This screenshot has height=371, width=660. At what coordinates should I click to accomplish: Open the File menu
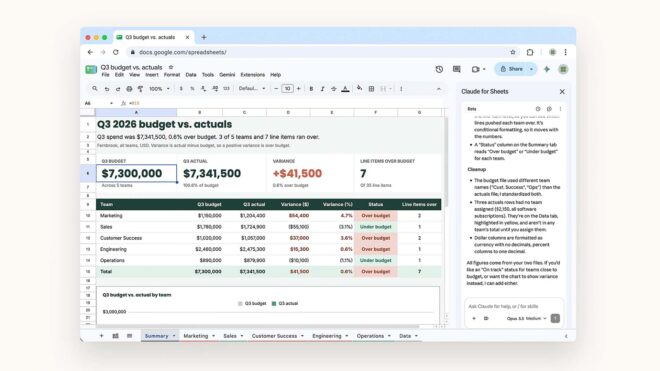tap(105, 75)
